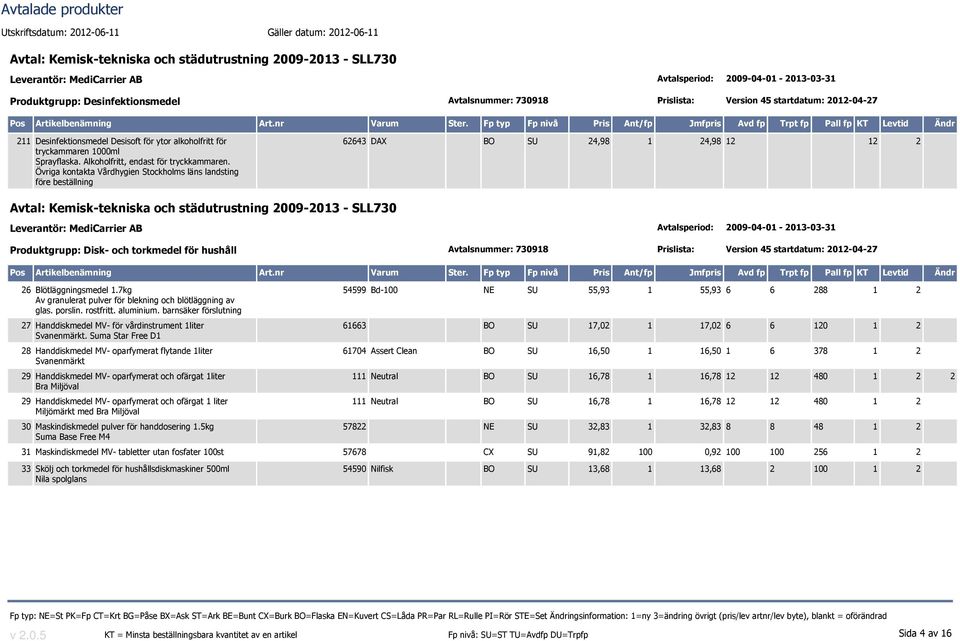Select the "KT = Minsta beställningsbara kvantitet" footnote
960x641 pixels.
point(200,635)
